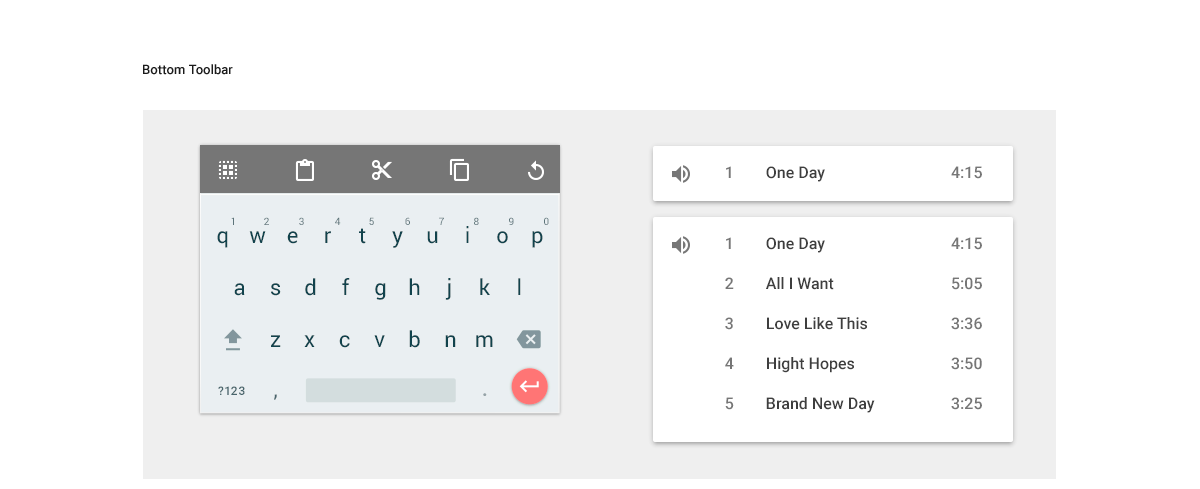
Task: Tap the letter g key
Action: 380,289
